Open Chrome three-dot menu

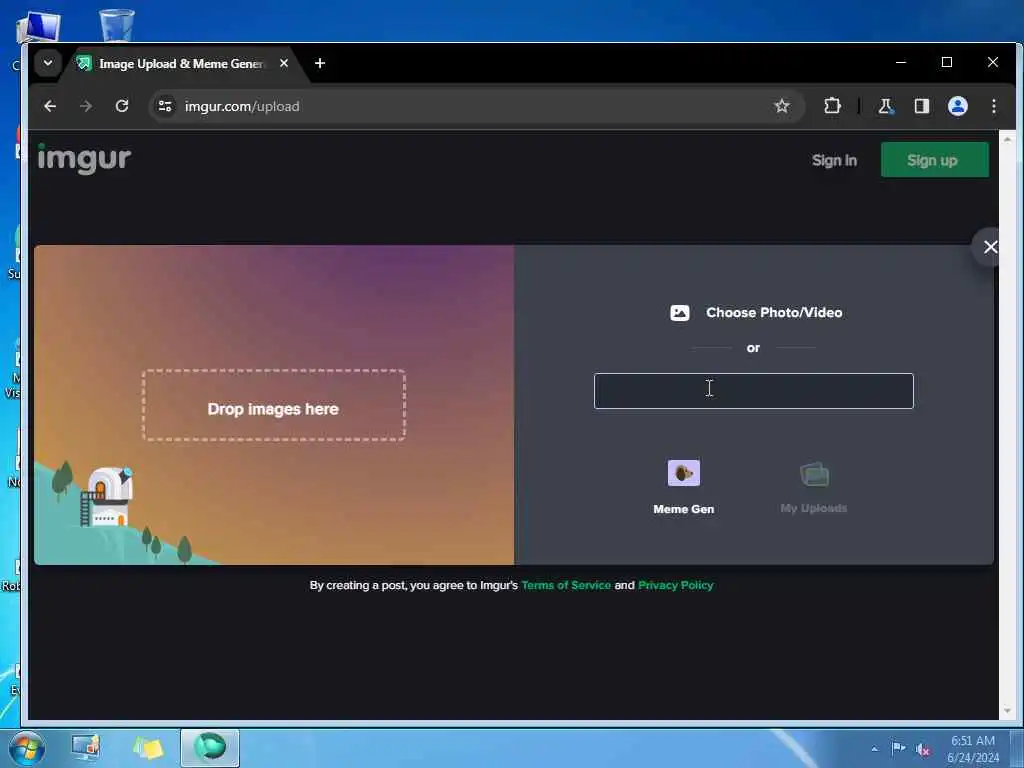pos(993,106)
